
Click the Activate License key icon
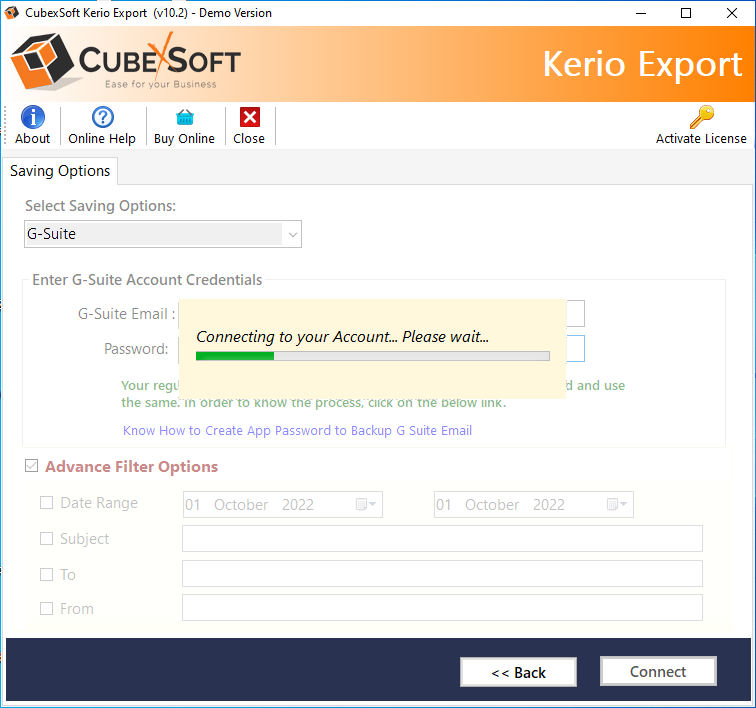pyautogui.click(x=702, y=117)
